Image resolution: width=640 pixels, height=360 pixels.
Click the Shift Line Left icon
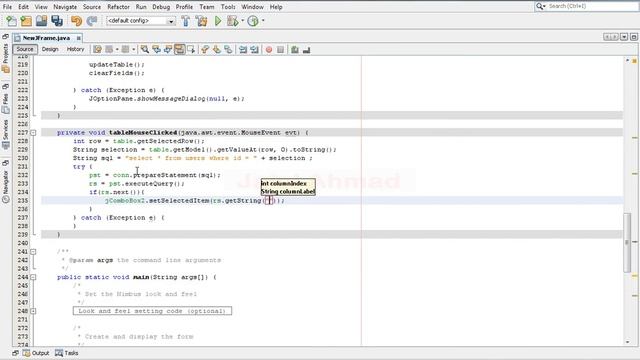click(x=243, y=49)
